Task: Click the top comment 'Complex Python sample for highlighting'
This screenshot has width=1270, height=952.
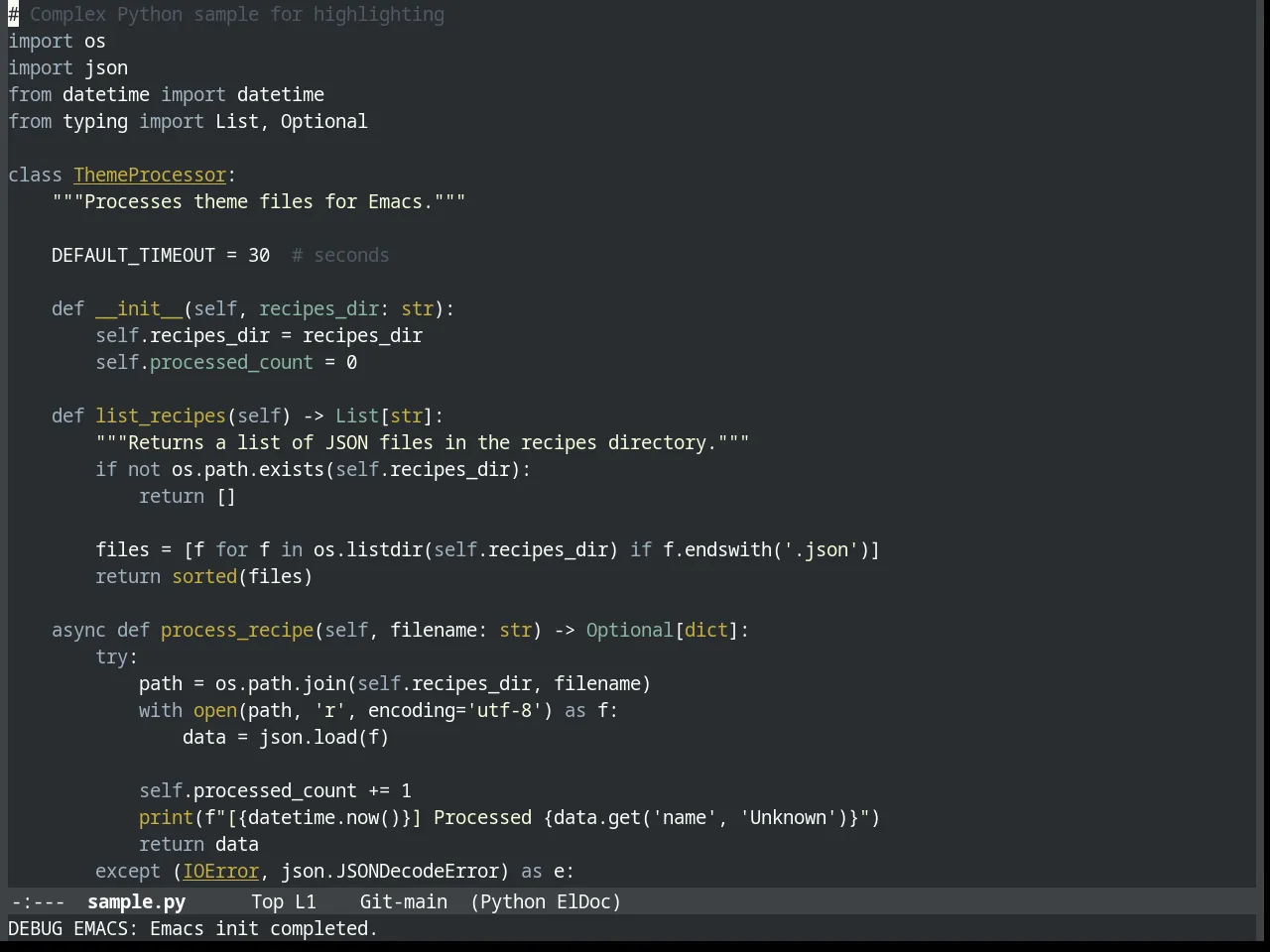Action: pyautogui.click(x=237, y=14)
